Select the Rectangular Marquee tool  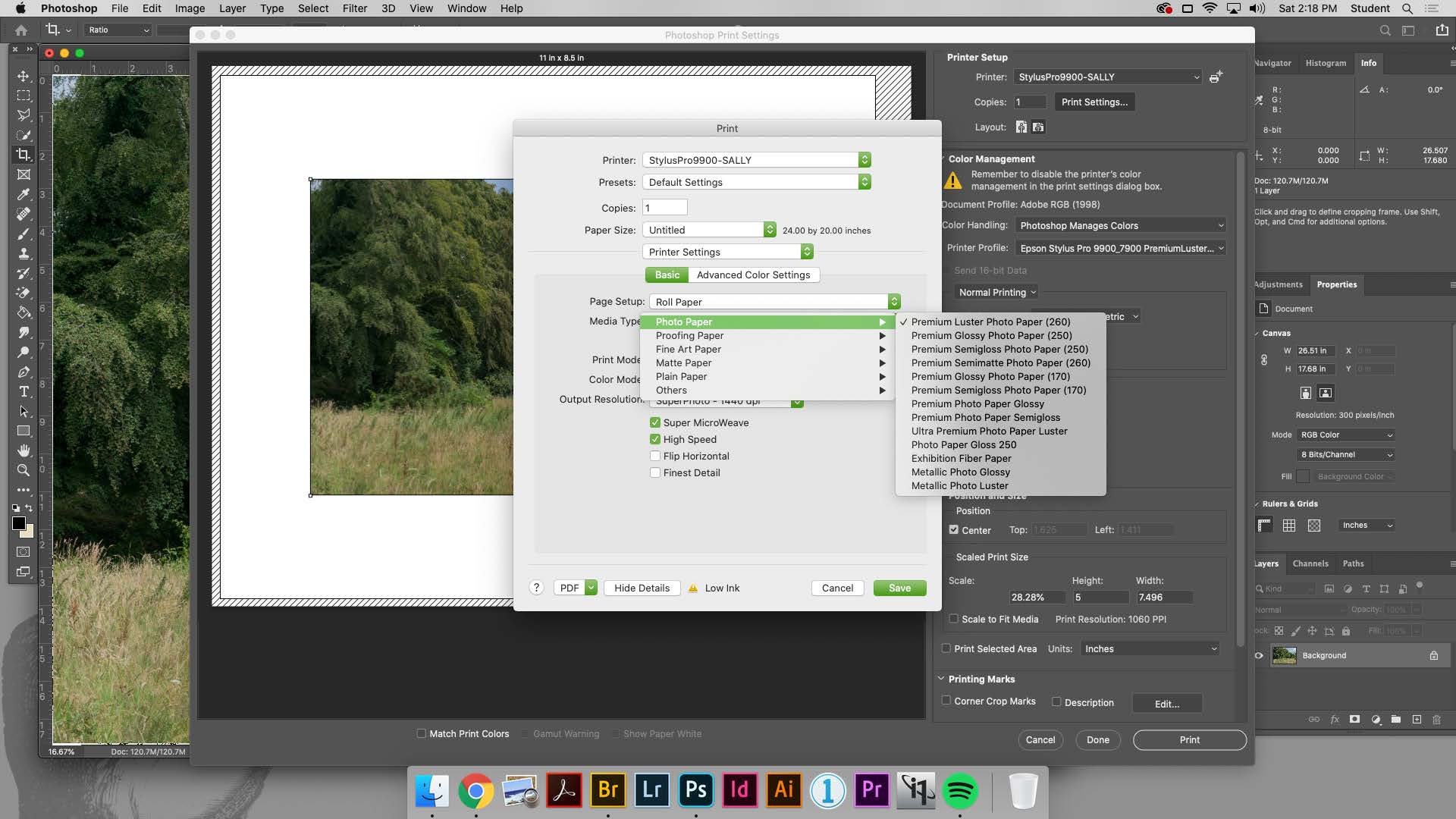coord(24,96)
